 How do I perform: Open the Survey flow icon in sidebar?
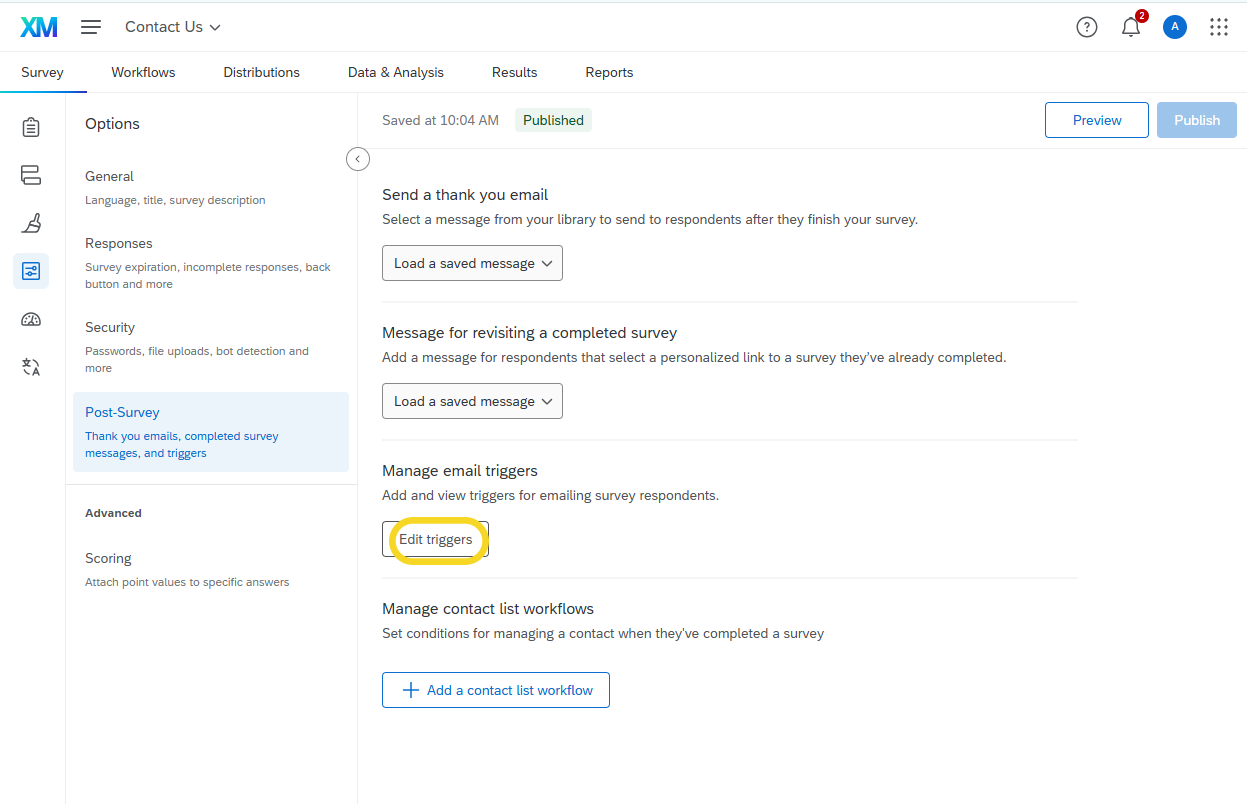click(x=31, y=175)
